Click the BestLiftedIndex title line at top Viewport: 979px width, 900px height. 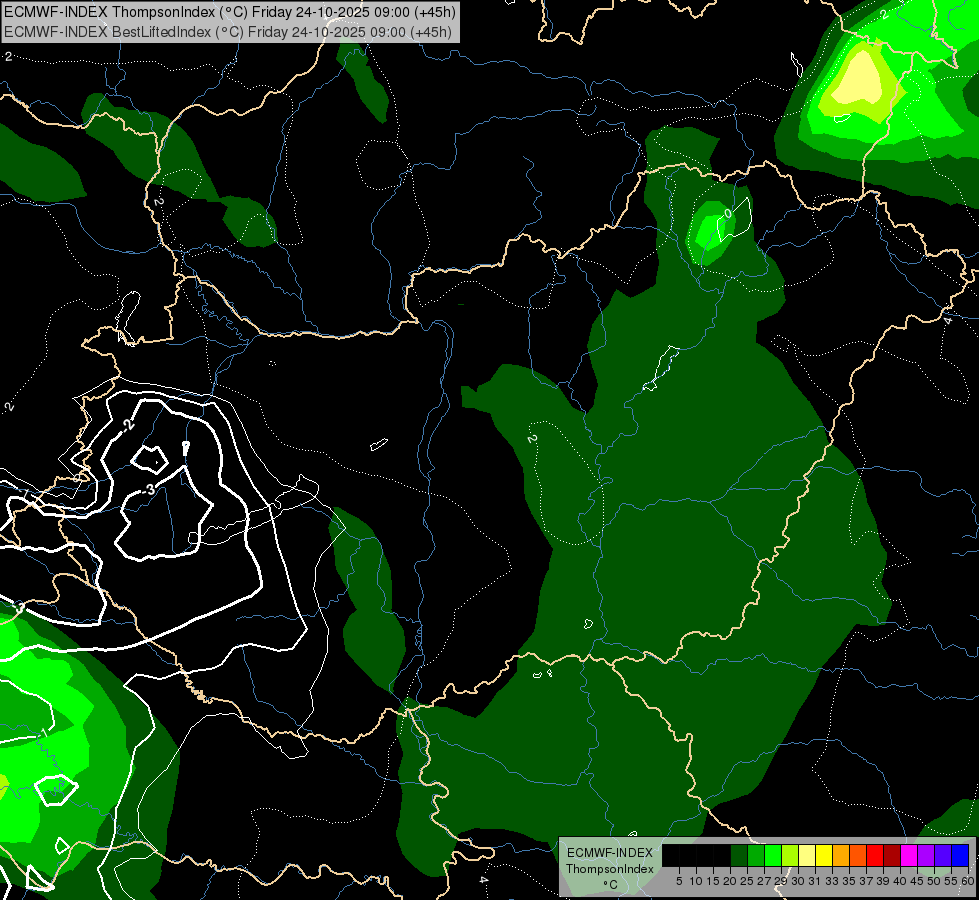pos(229,32)
